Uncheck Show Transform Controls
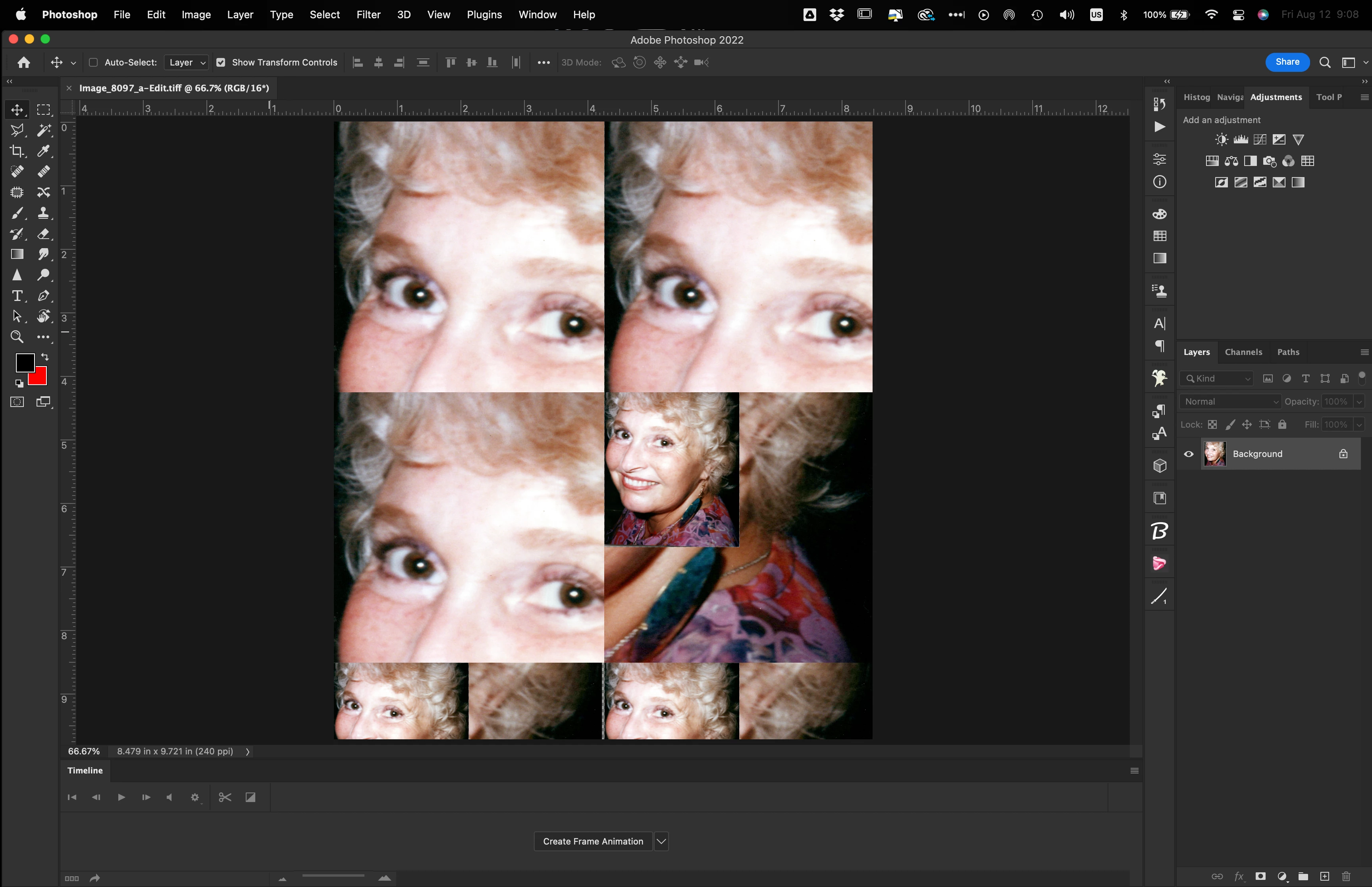The image size is (1372, 887). click(220, 62)
